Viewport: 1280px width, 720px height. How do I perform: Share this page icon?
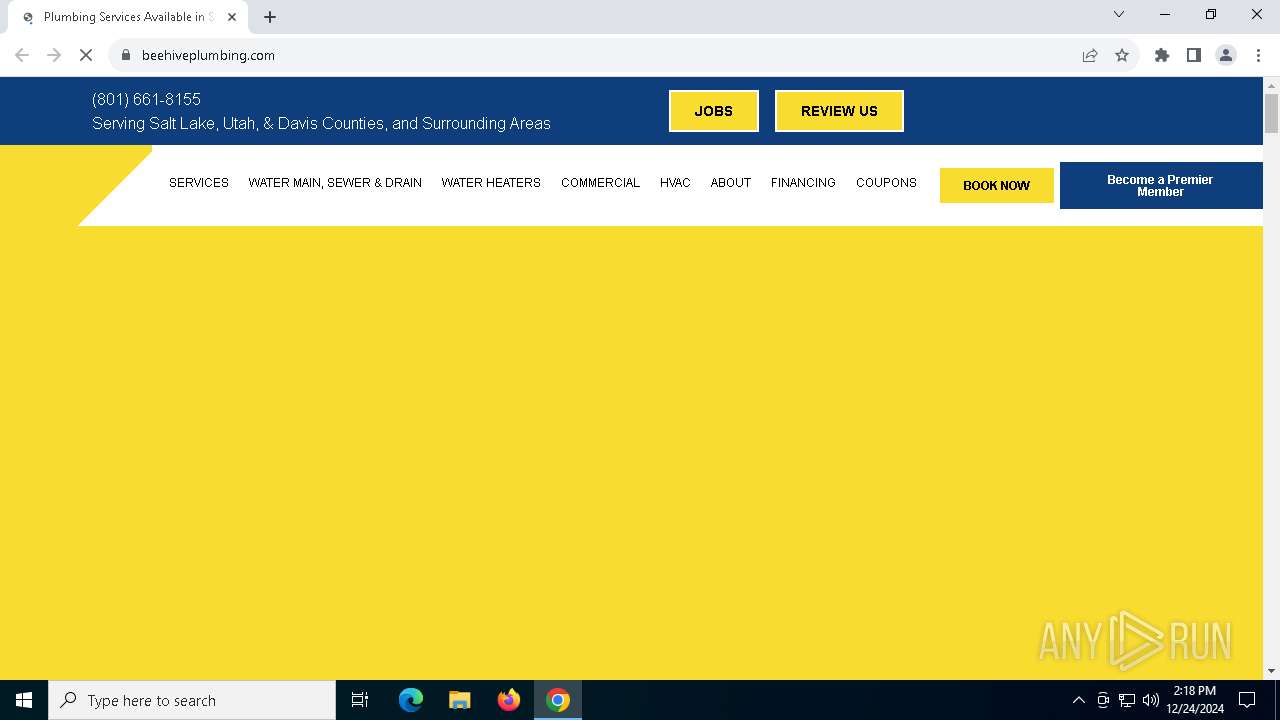coord(1090,55)
